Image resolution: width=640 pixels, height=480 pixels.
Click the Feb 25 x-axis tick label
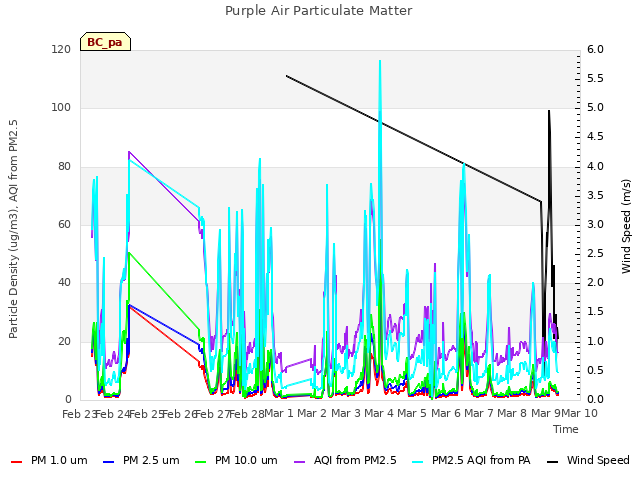pyautogui.click(x=145, y=414)
